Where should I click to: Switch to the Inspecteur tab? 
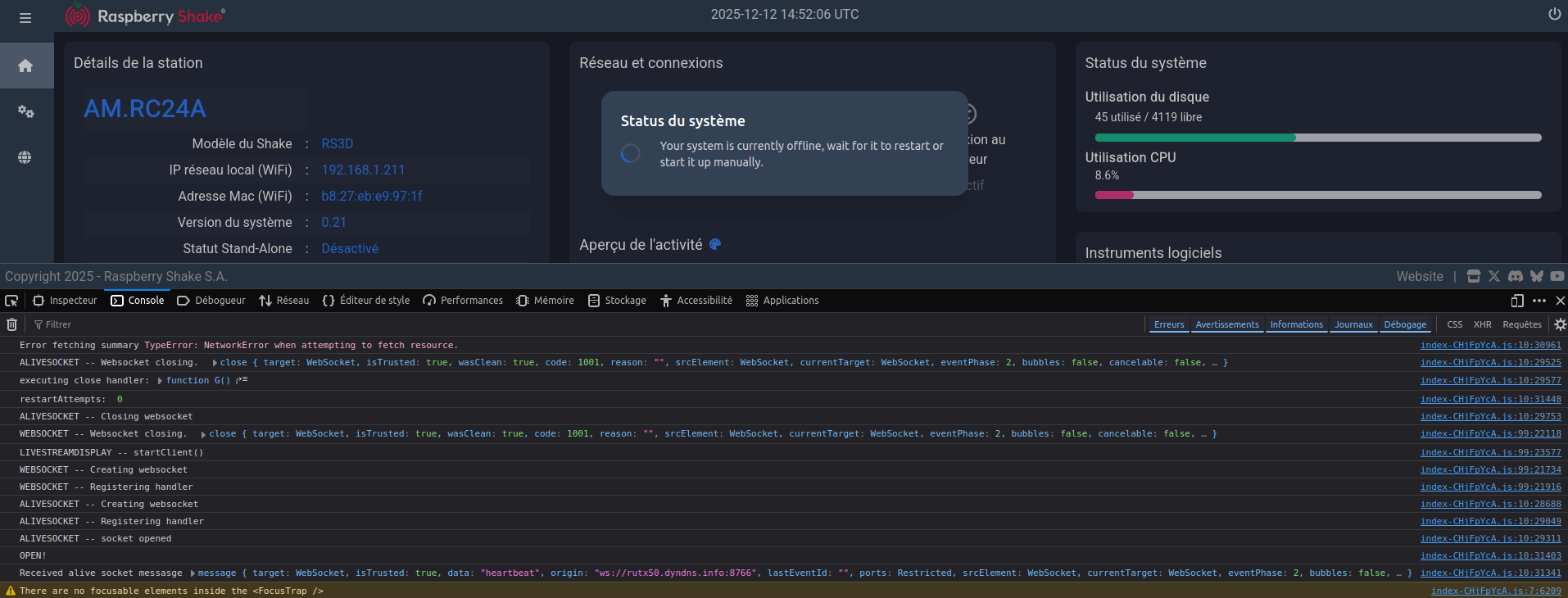65,301
